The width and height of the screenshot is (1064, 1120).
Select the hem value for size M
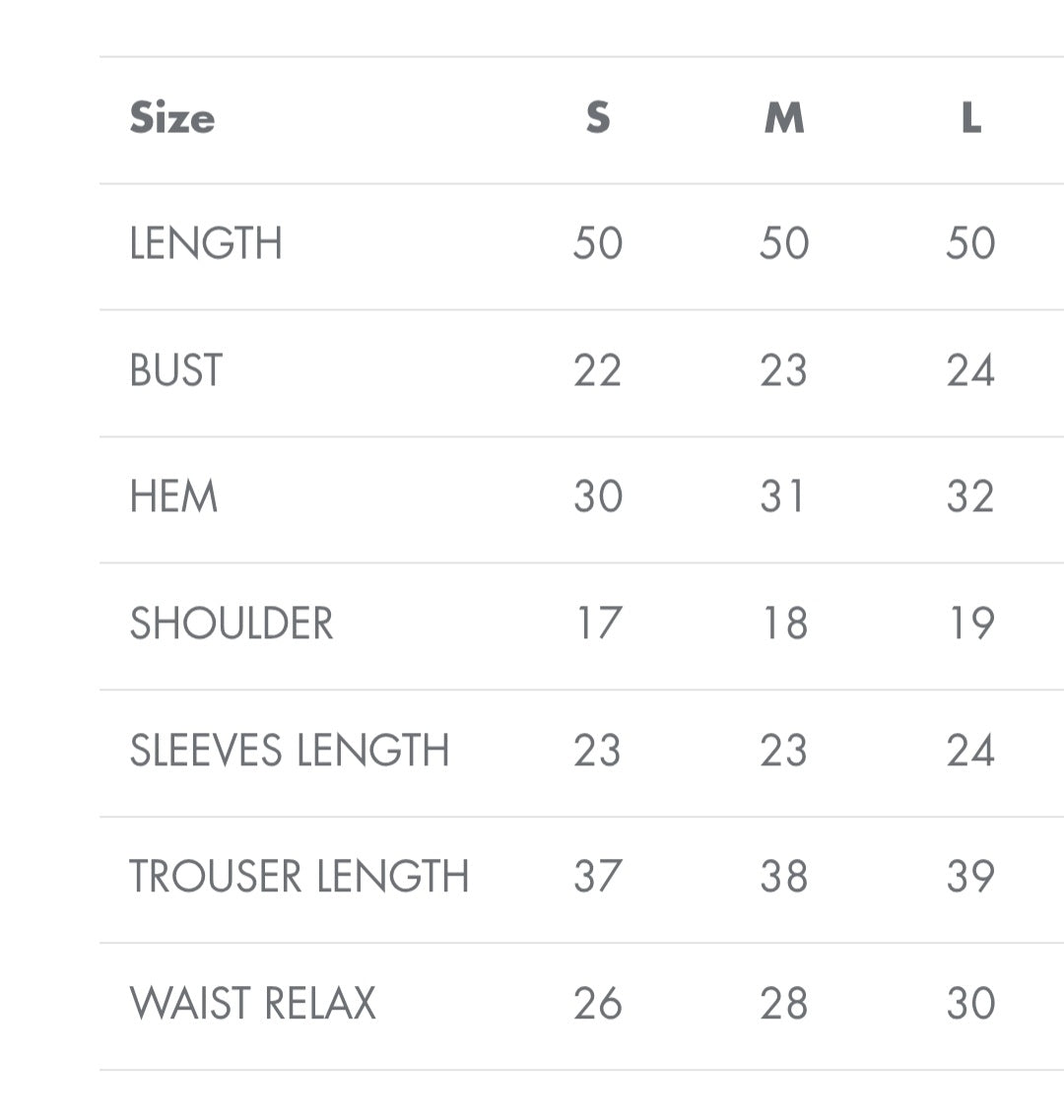[x=784, y=496]
